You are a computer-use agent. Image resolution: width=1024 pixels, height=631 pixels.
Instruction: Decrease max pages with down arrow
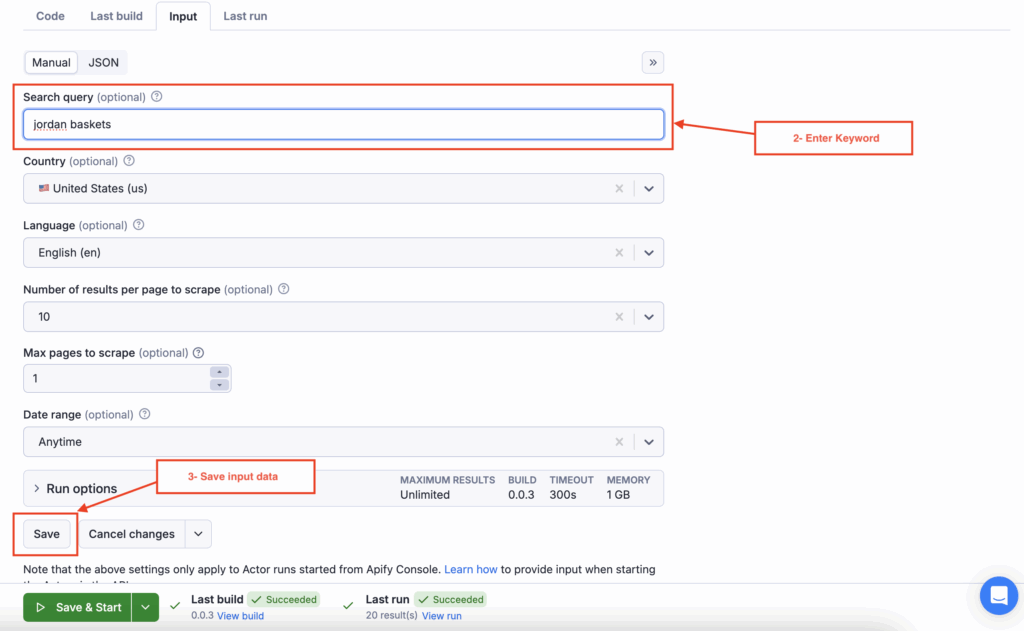tap(219, 385)
